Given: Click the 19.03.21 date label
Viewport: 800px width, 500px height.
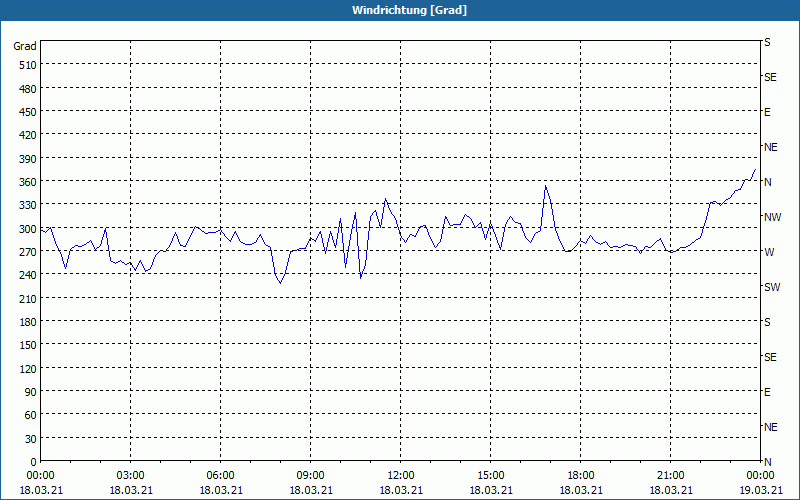Looking at the screenshot, I should (x=760, y=490).
